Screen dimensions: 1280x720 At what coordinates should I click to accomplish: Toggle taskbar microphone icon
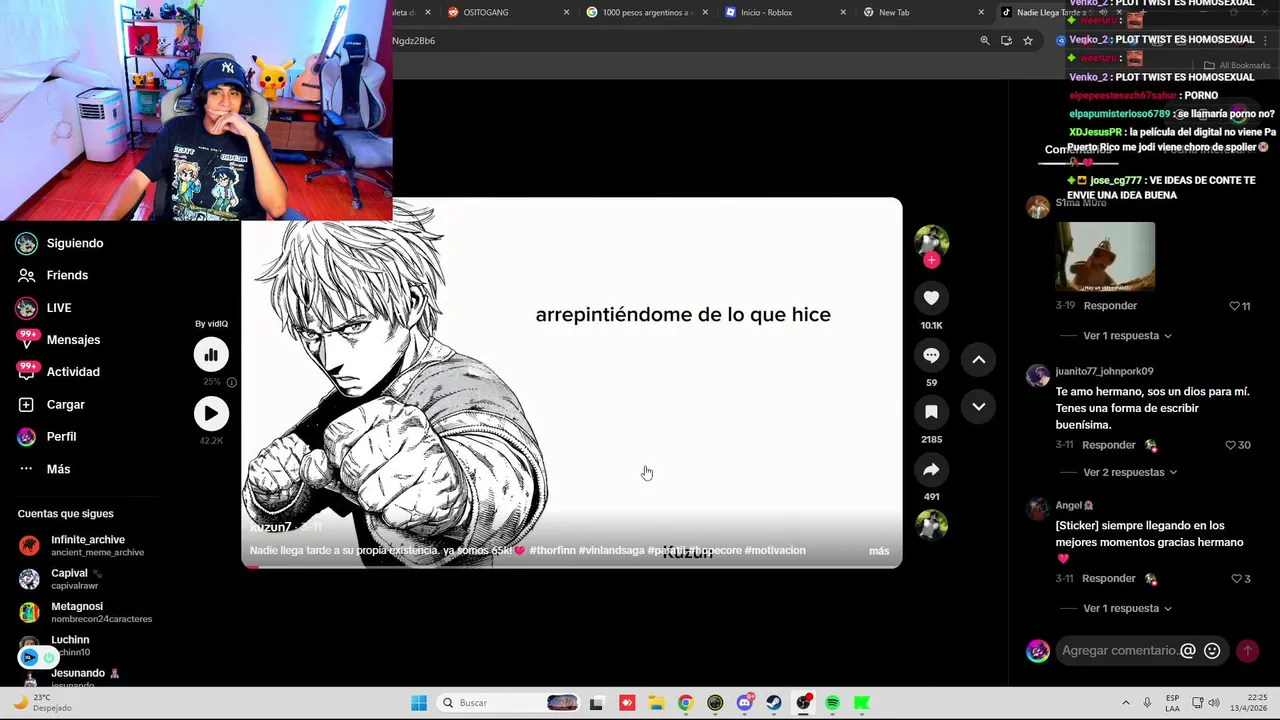1147,703
